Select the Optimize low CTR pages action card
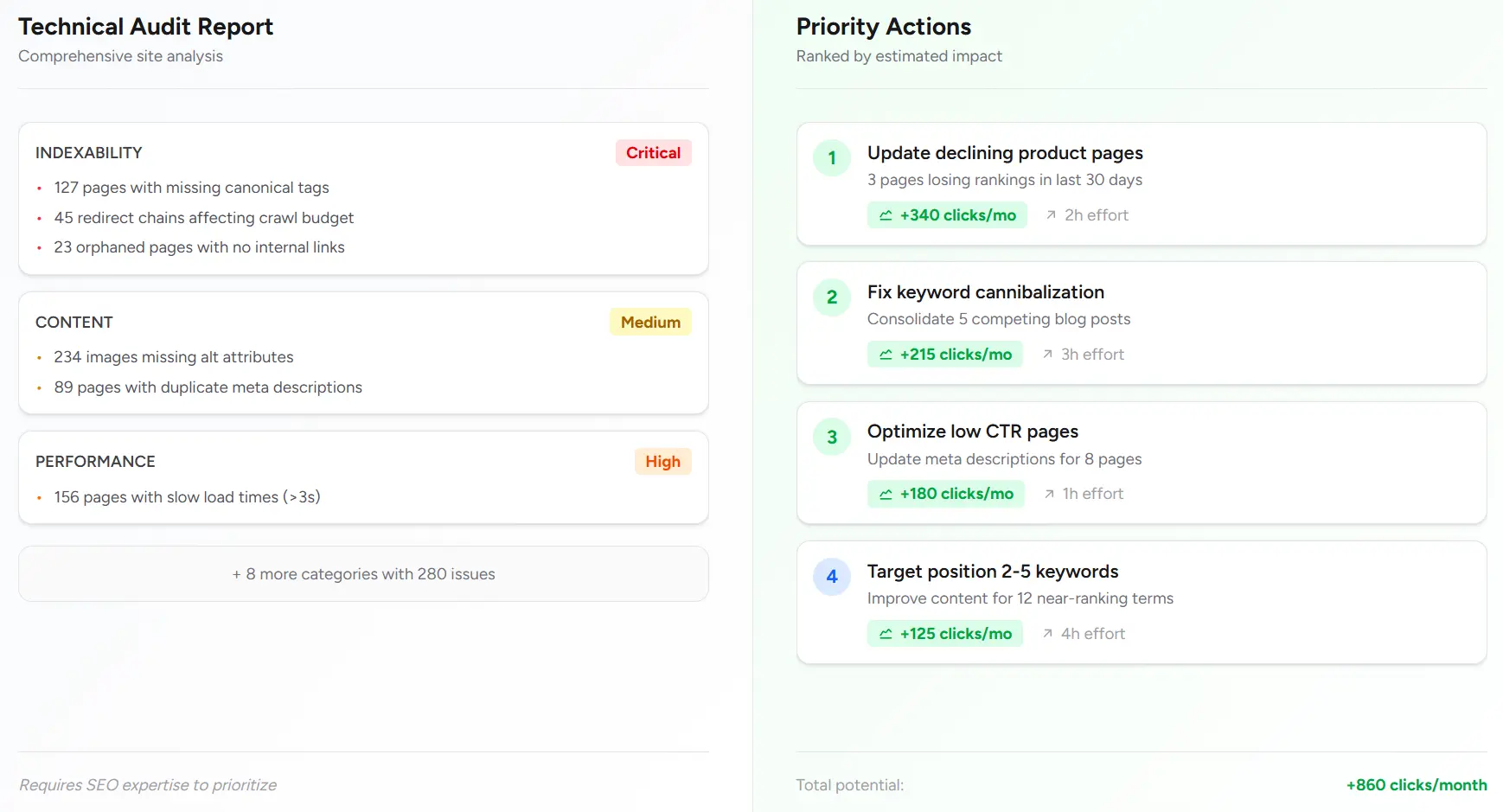The height and width of the screenshot is (812, 1503). click(1142, 464)
